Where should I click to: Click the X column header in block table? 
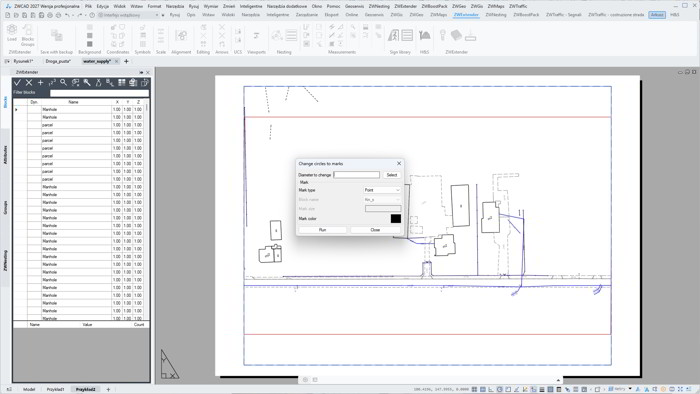point(117,102)
